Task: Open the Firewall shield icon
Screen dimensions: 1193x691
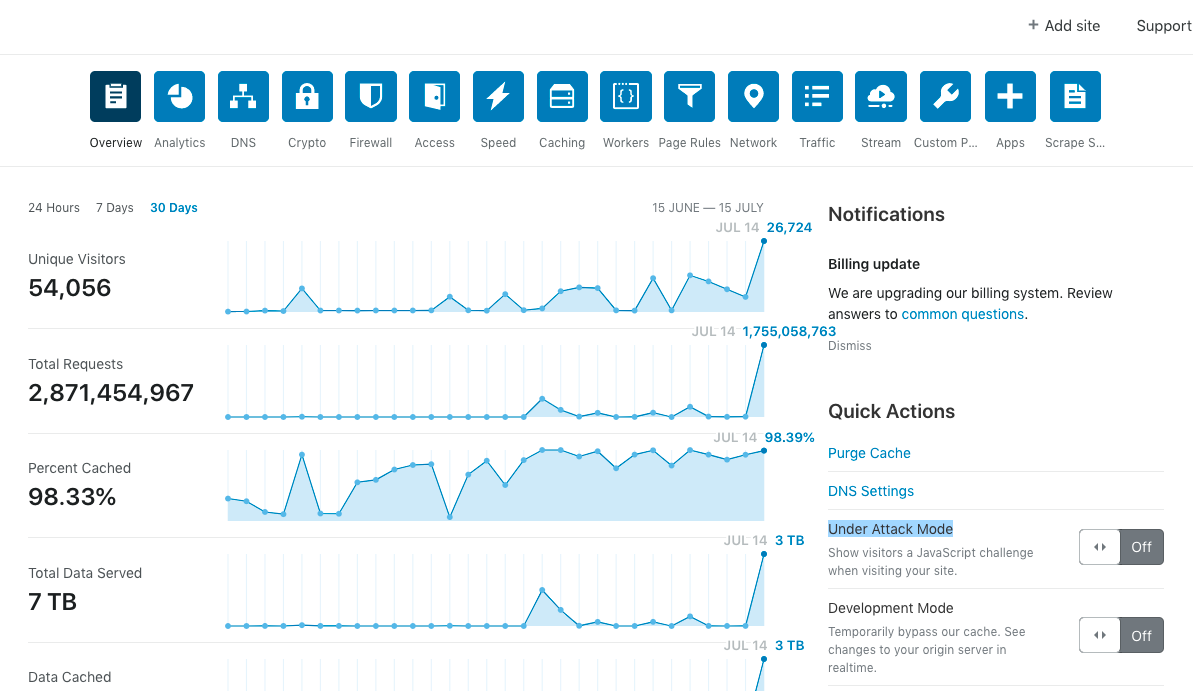Action: click(x=371, y=97)
